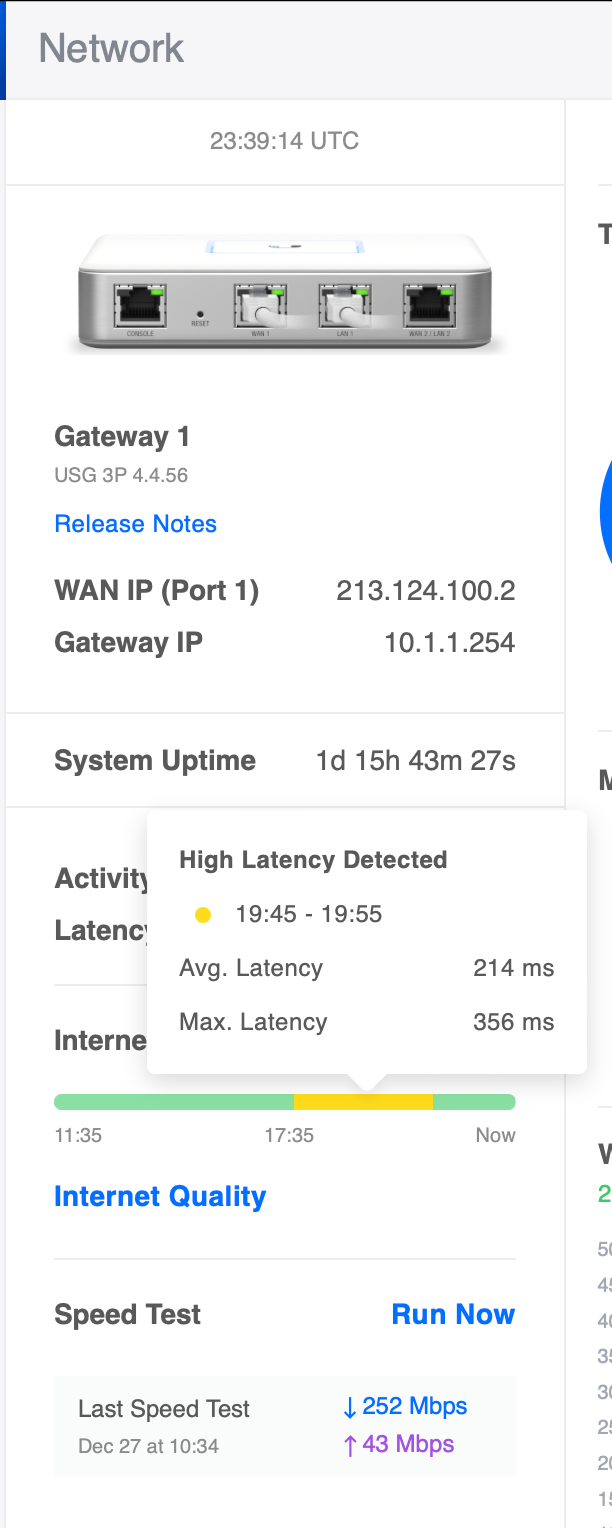
Task: Click the RESET pinhole on the gateway
Action: tap(200, 313)
